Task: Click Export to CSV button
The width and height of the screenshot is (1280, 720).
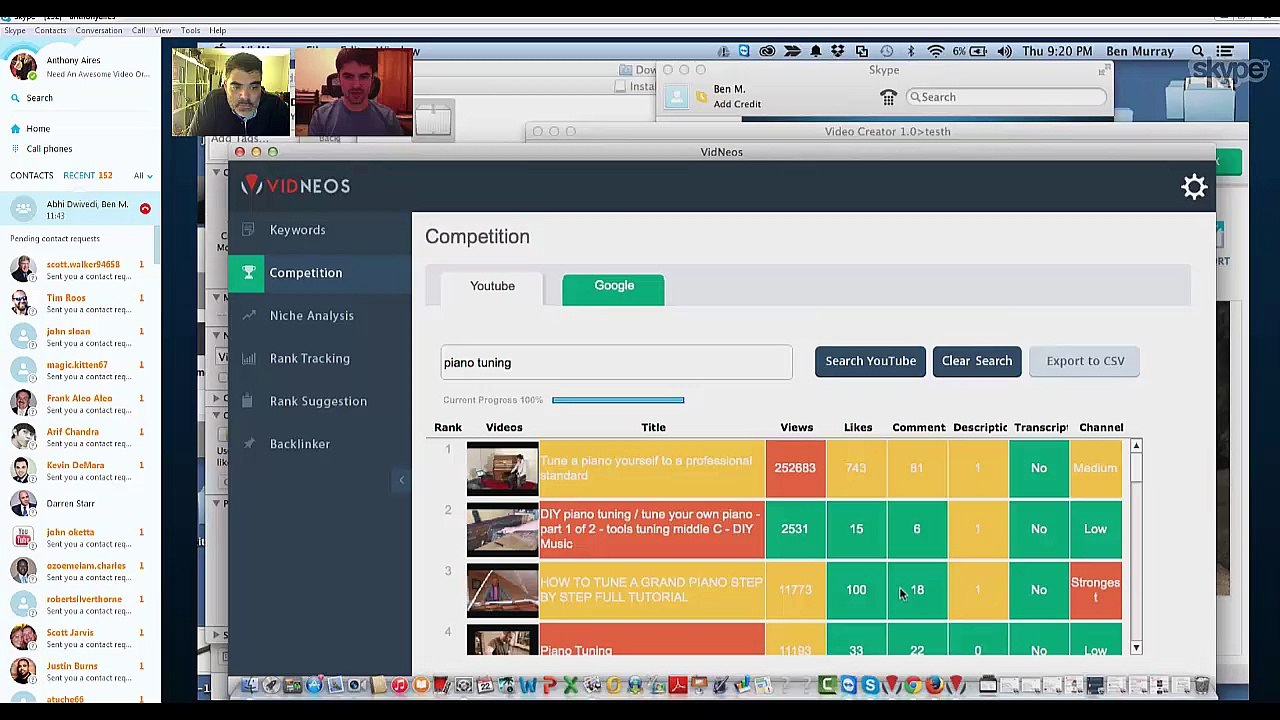Action: coord(1085,361)
